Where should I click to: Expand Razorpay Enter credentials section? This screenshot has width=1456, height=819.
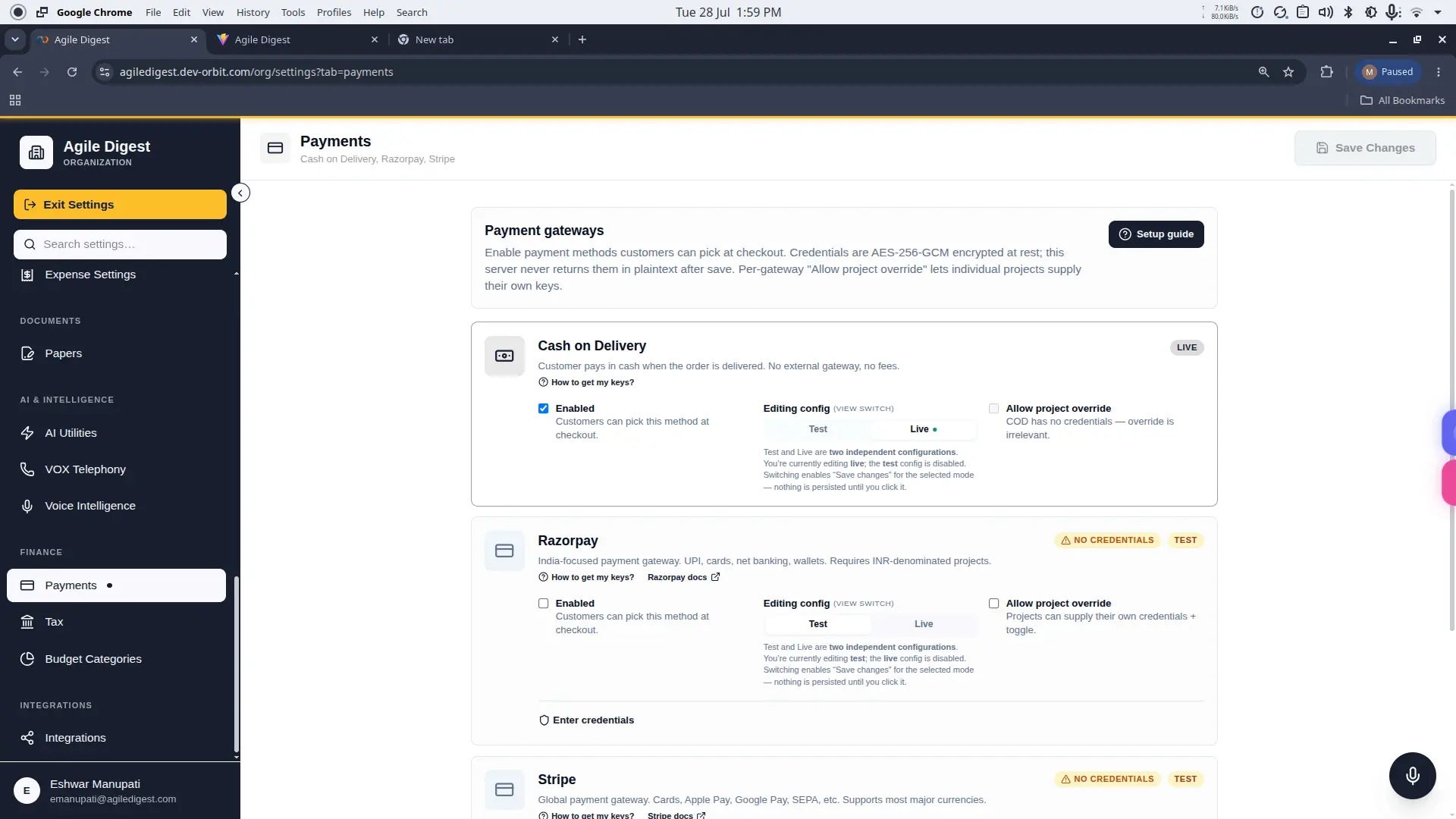(586, 720)
